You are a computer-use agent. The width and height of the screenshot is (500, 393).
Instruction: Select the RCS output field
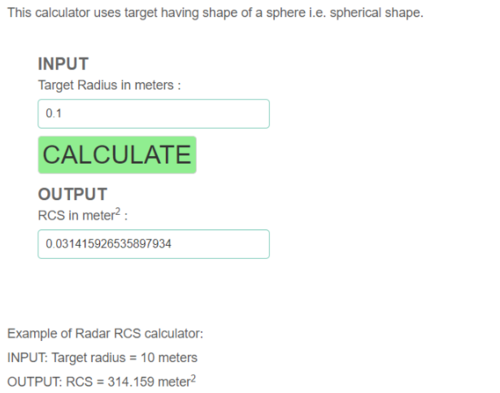pos(154,244)
